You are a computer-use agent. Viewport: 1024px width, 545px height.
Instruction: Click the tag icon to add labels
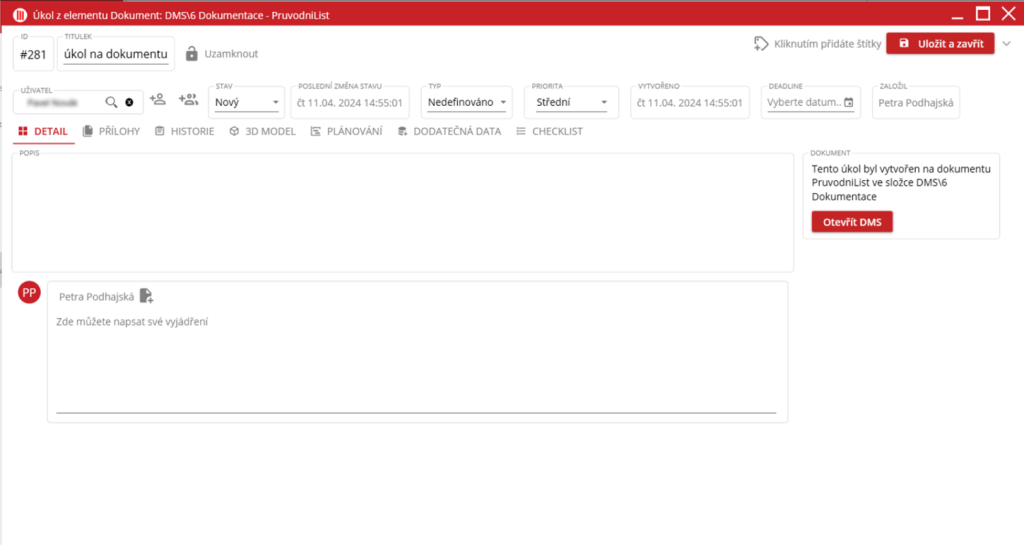(x=761, y=44)
